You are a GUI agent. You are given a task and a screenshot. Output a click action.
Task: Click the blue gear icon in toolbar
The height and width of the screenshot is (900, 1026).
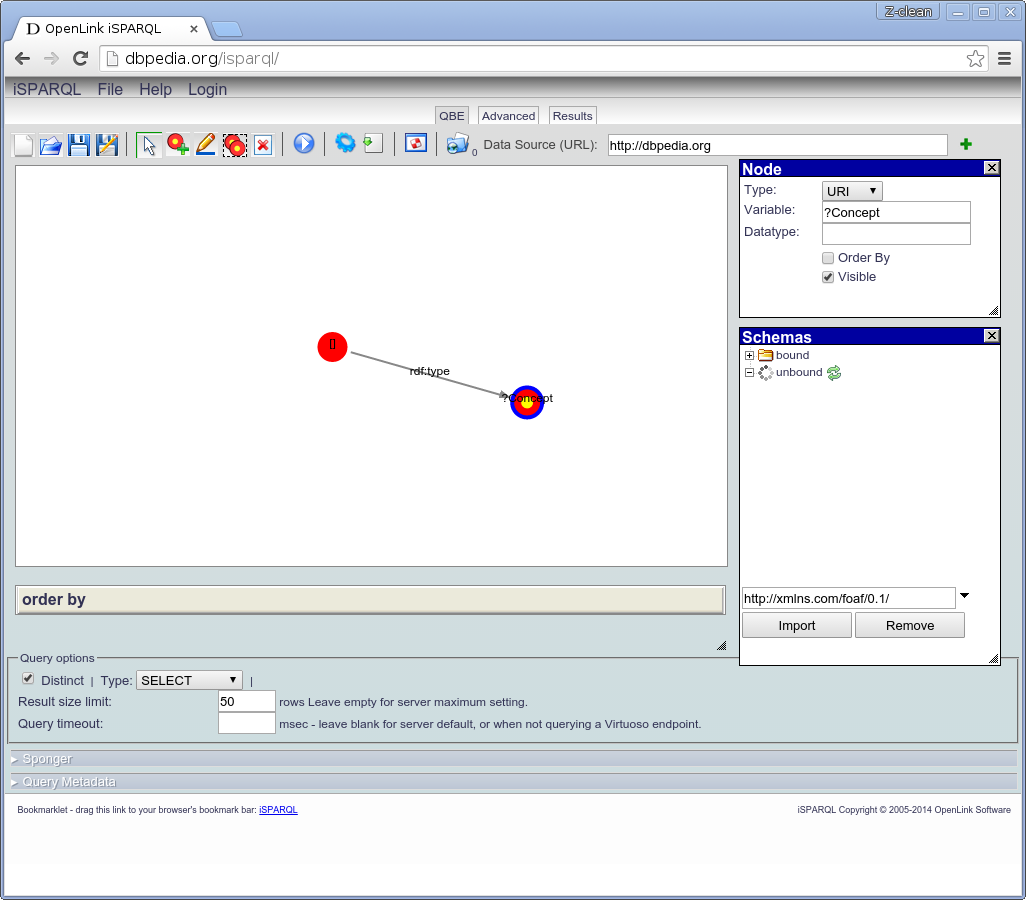(345, 144)
